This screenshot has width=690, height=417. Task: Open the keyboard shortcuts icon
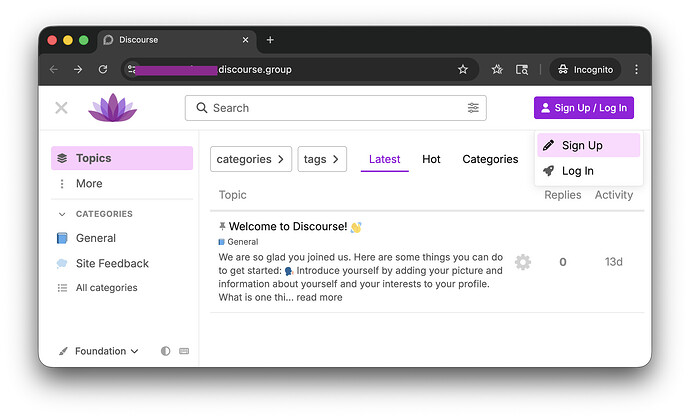(184, 351)
